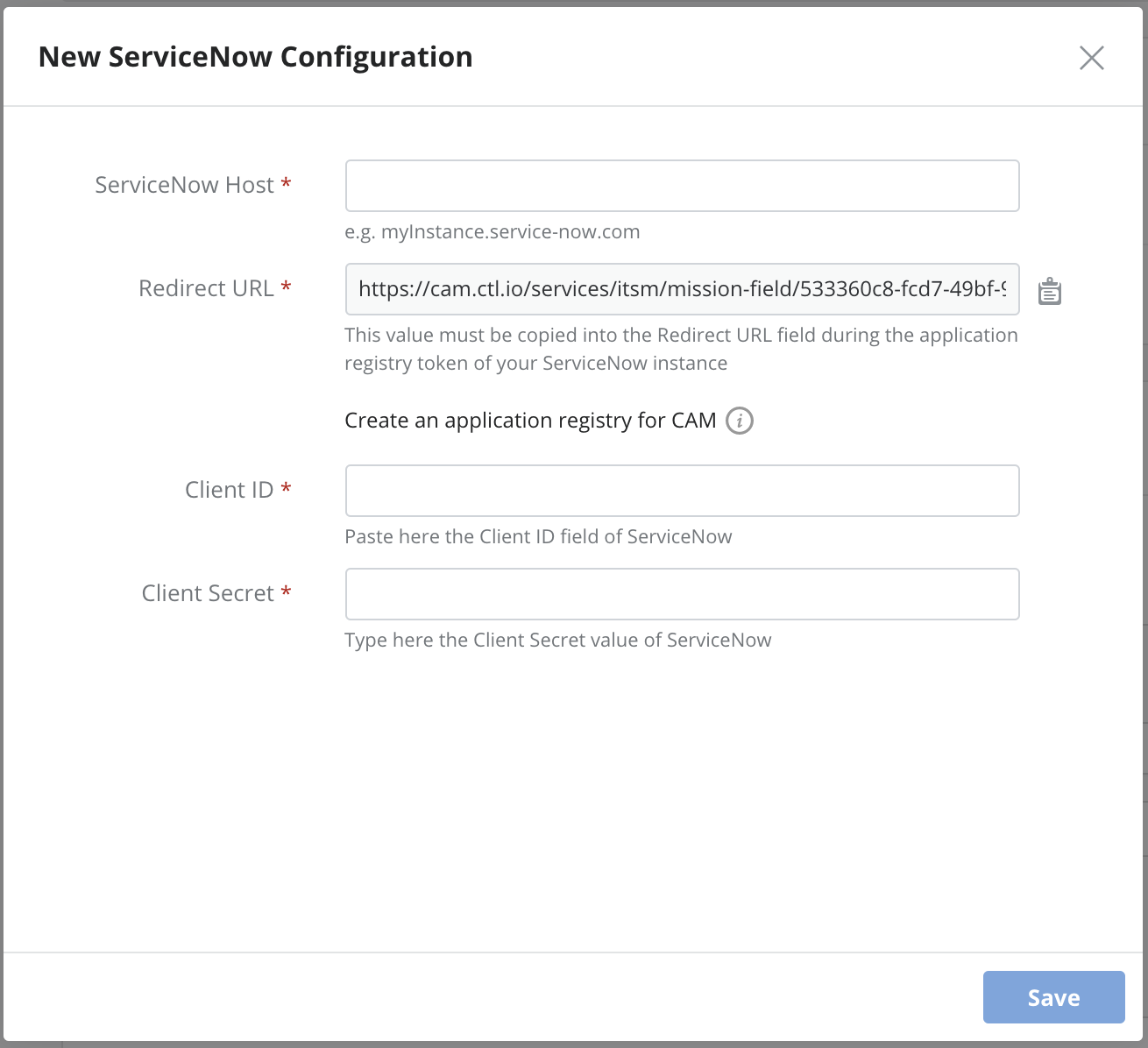Focus the Client ID input field
Image resolution: width=1148 pixels, height=1048 pixels.
(x=682, y=491)
